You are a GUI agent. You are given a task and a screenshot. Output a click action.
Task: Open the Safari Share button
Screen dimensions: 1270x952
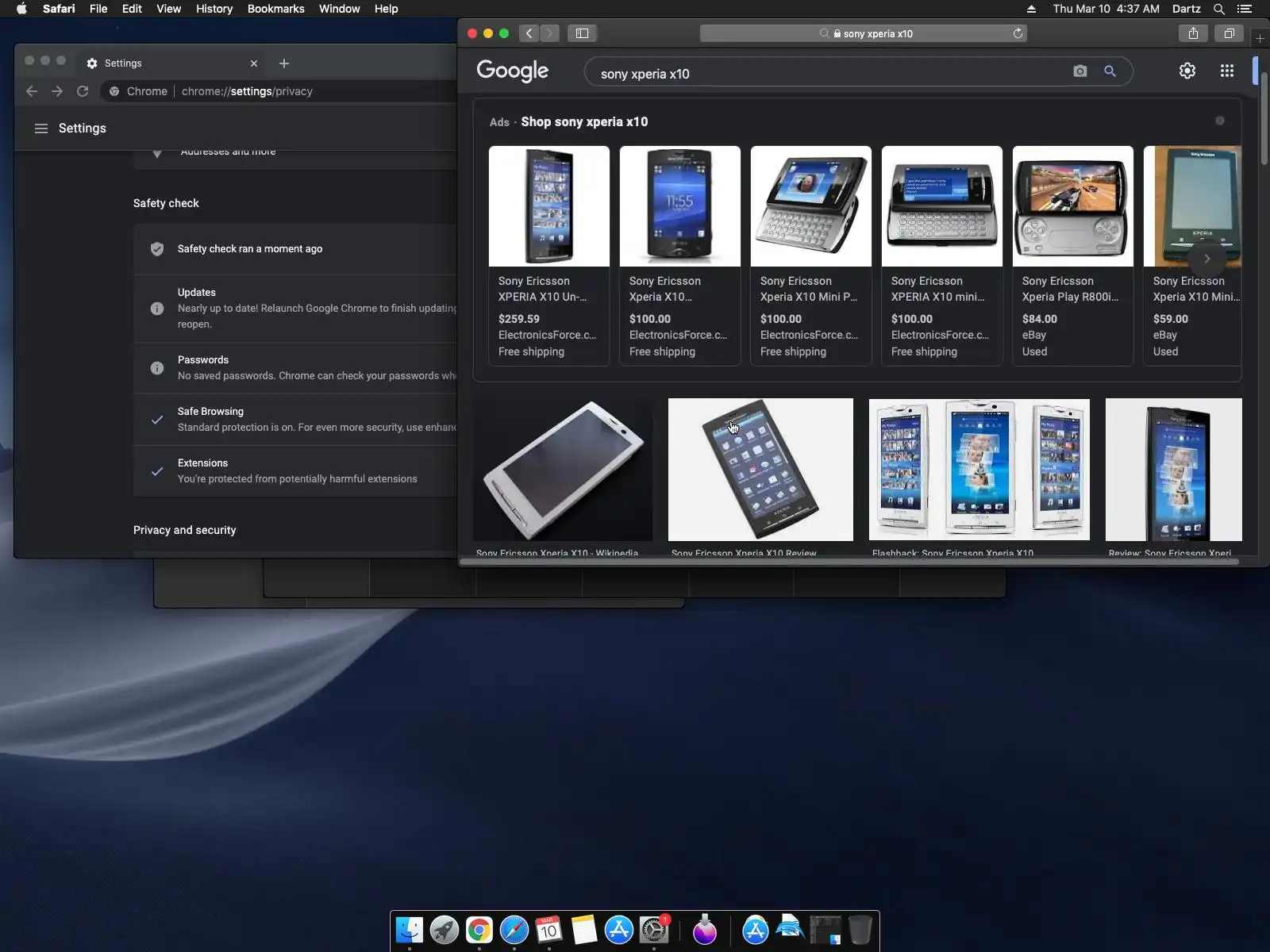[1193, 33]
